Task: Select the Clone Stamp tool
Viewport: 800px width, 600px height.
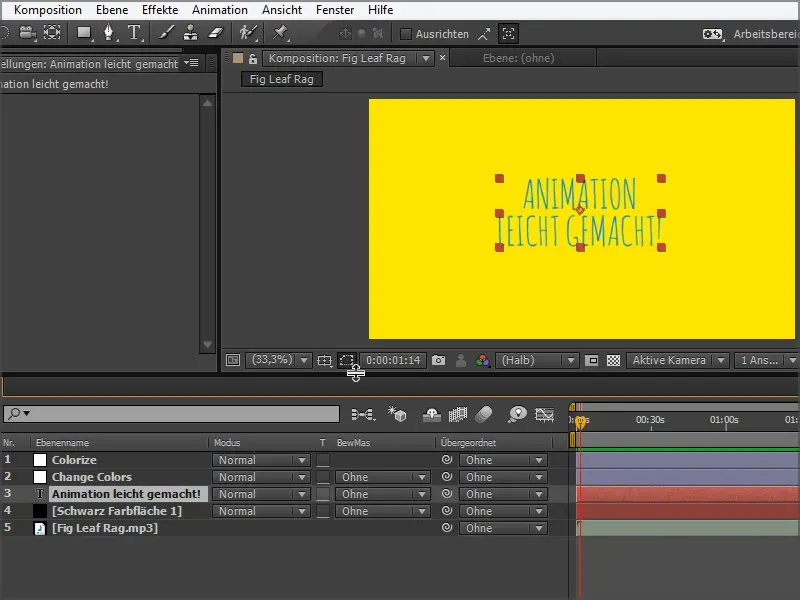Action: point(190,32)
